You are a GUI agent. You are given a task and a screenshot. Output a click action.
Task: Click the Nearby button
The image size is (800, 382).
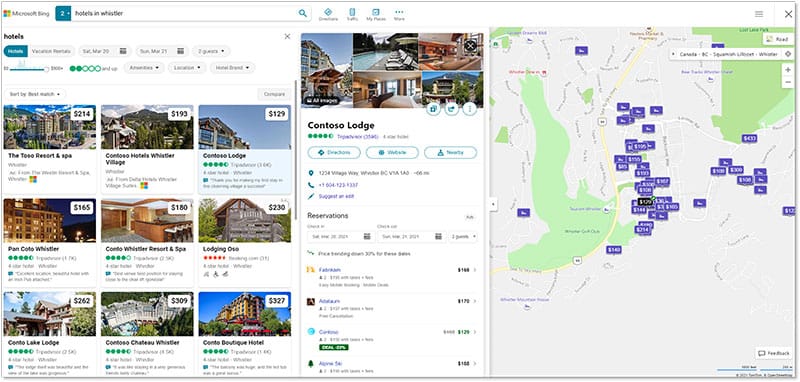451,152
